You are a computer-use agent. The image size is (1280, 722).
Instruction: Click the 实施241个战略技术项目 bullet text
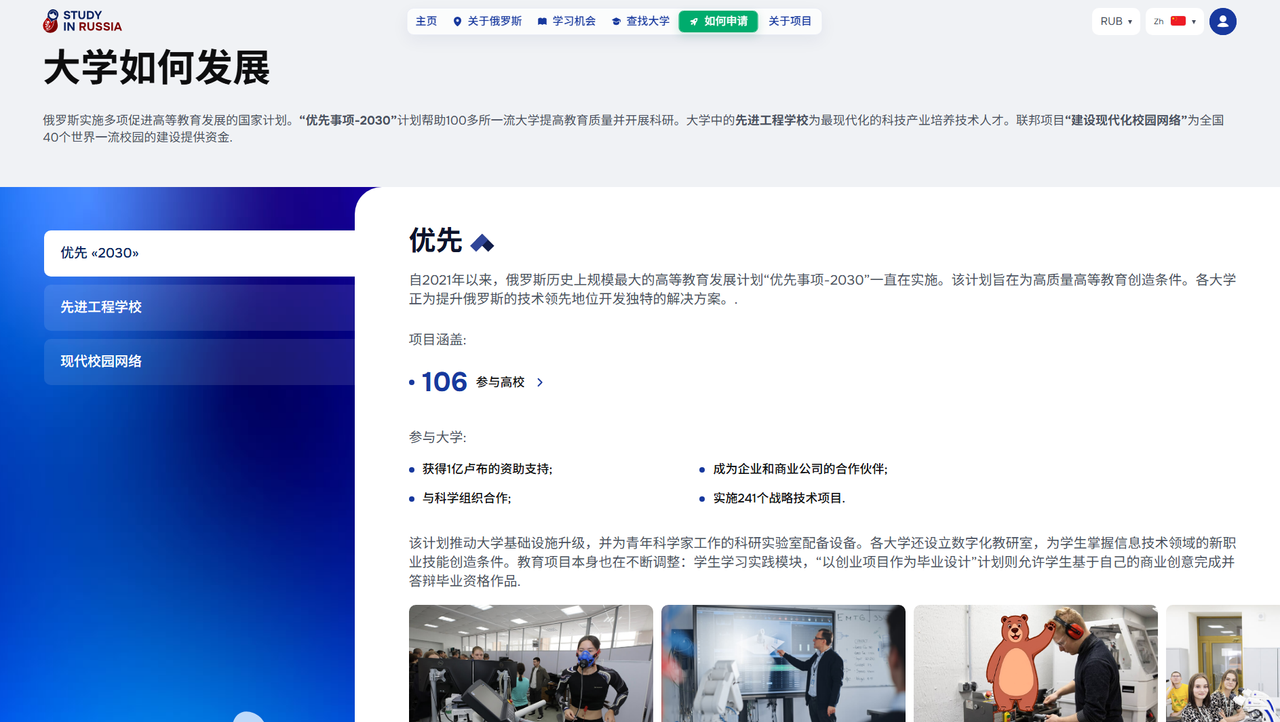pos(779,498)
